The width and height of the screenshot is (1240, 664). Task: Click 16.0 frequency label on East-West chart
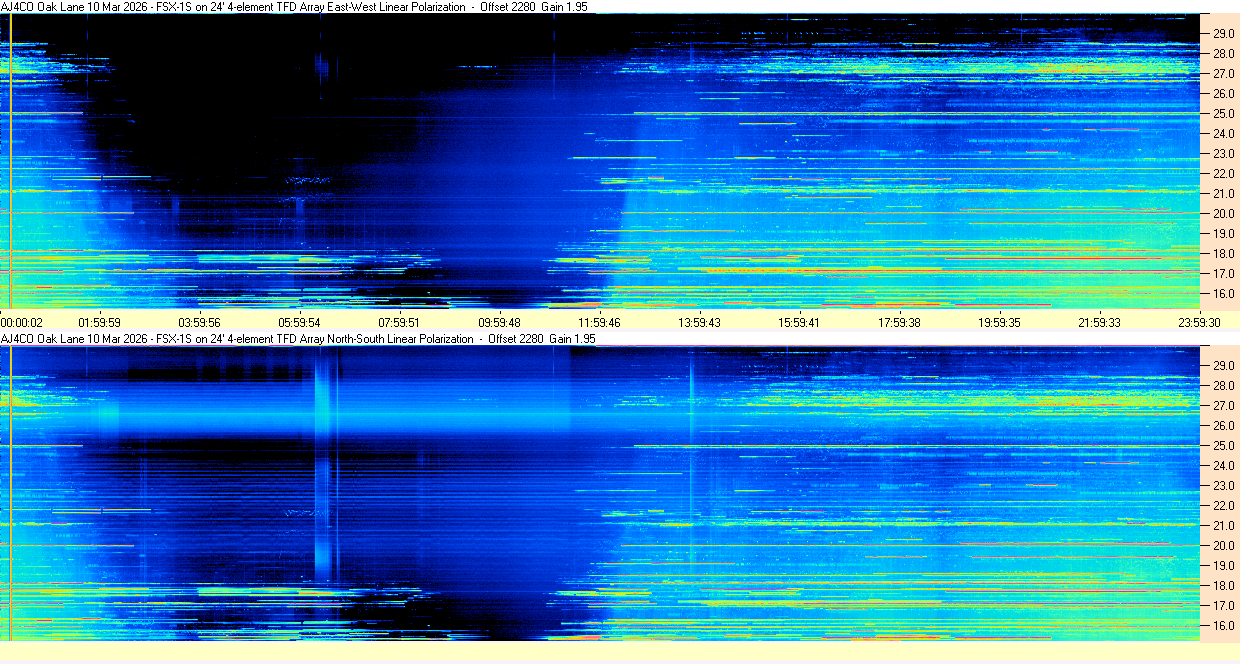[x=1224, y=294]
